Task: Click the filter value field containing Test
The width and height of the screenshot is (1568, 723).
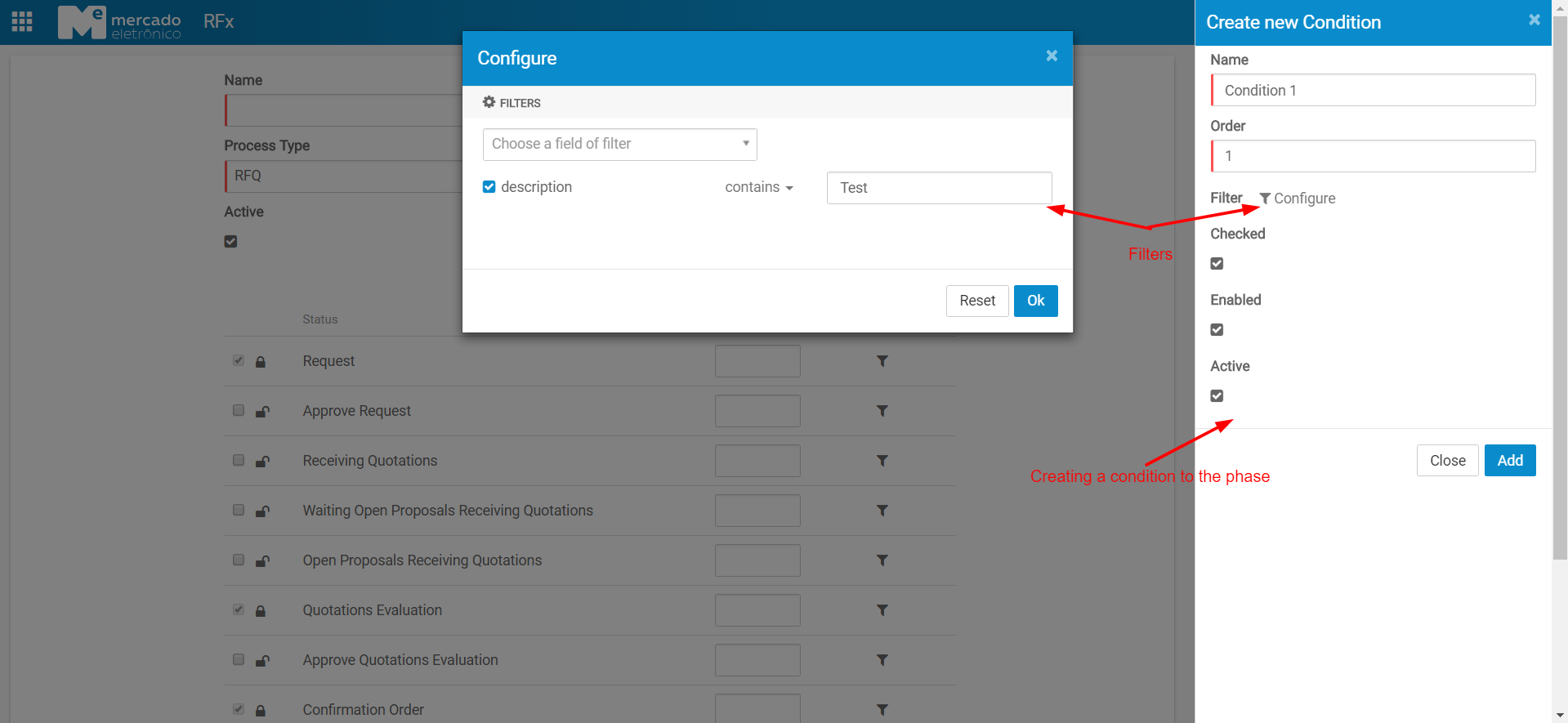Action: (939, 188)
